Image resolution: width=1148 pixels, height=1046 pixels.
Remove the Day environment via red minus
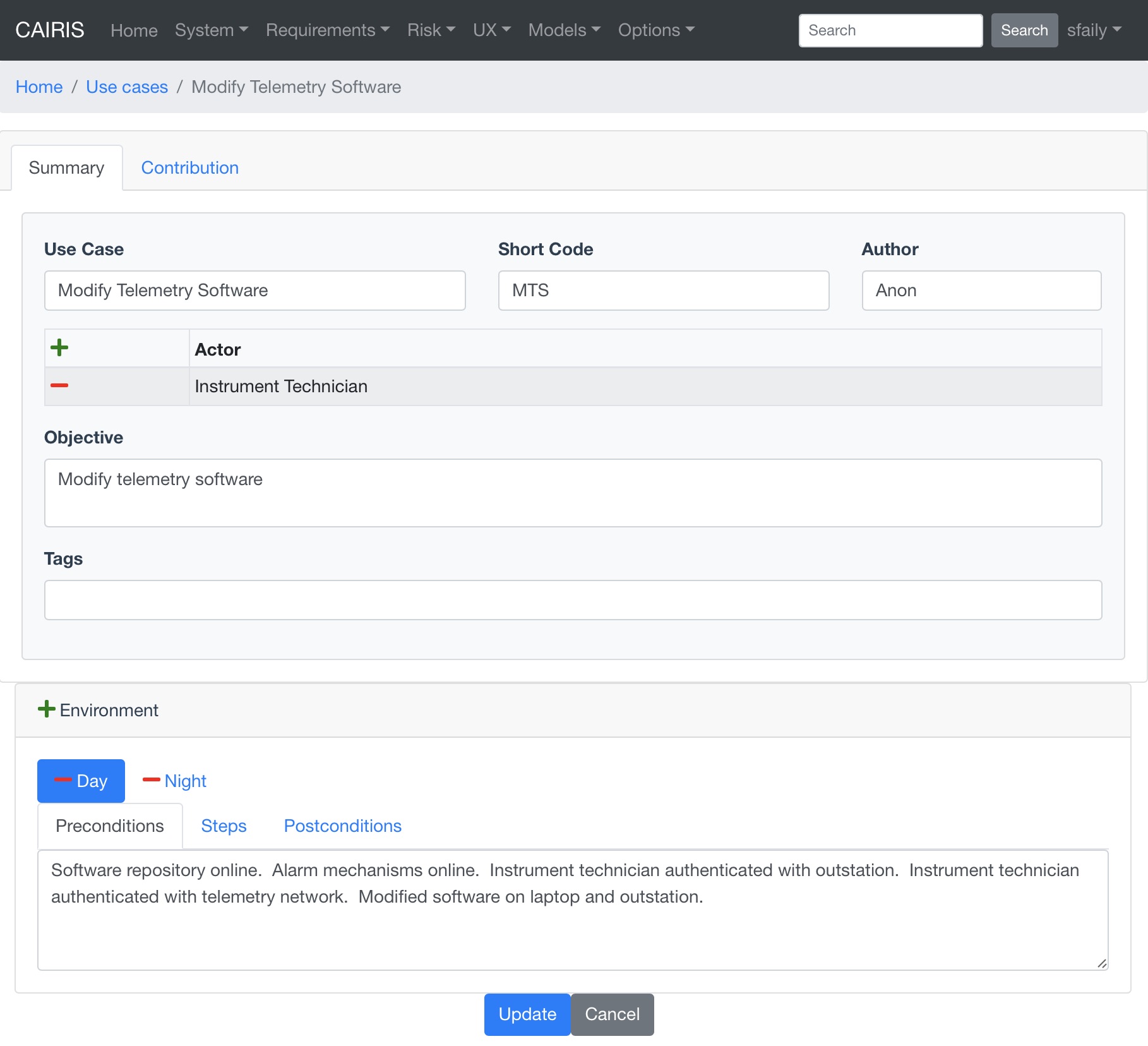(x=63, y=780)
